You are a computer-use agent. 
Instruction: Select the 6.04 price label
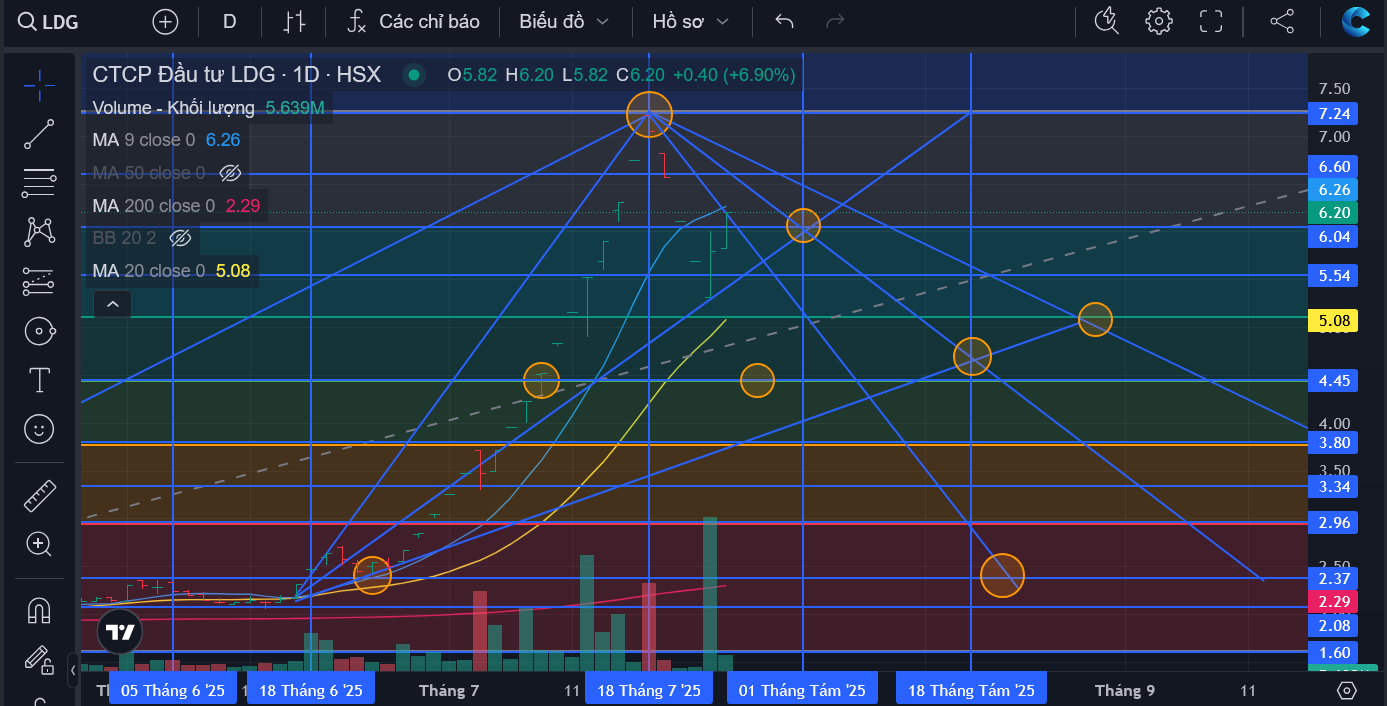(1335, 236)
